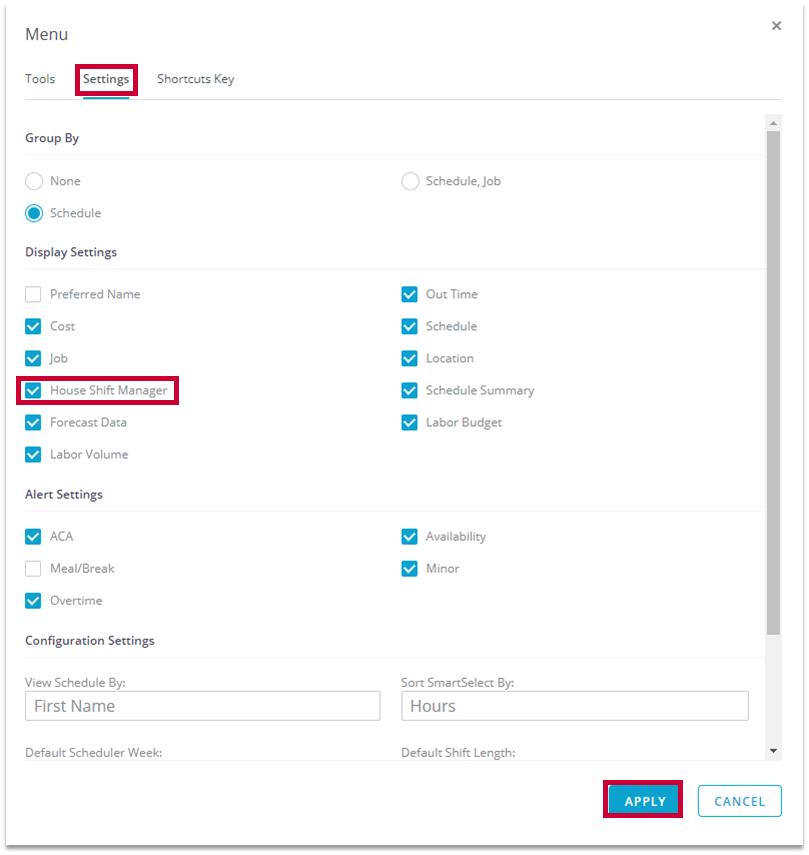Viewport: 809px width, 855px height.
Task: Uncheck the Labor Budget option
Action: (409, 422)
